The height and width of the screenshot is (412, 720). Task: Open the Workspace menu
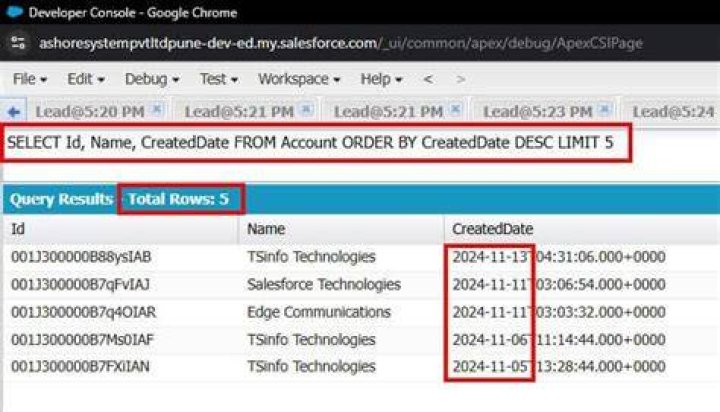pyautogui.click(x=299, y=79)
